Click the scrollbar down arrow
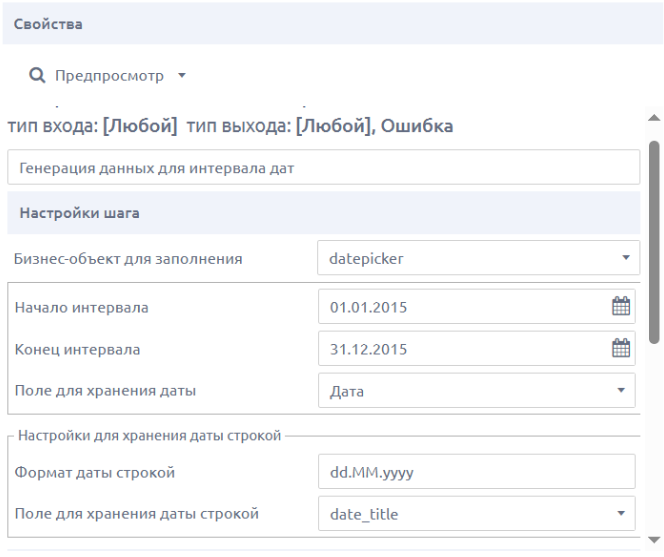The width and height of the screenshot is (664, 557). point(655,540)
